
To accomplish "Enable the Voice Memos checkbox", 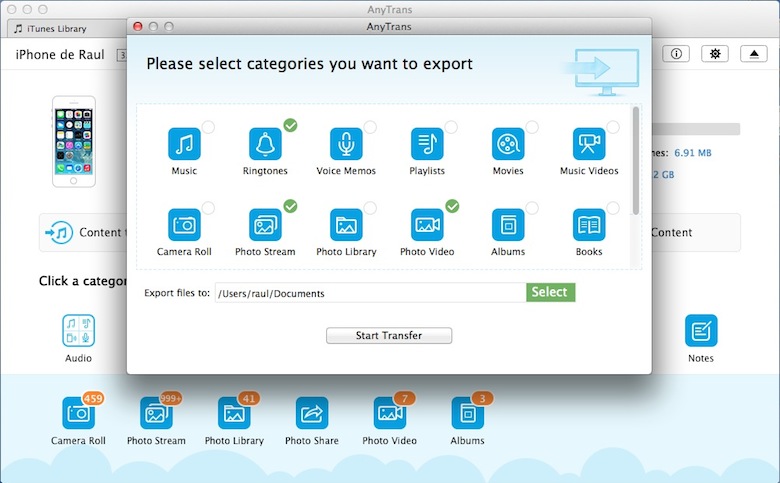I will pyautogui.click(x=370, y=127).
